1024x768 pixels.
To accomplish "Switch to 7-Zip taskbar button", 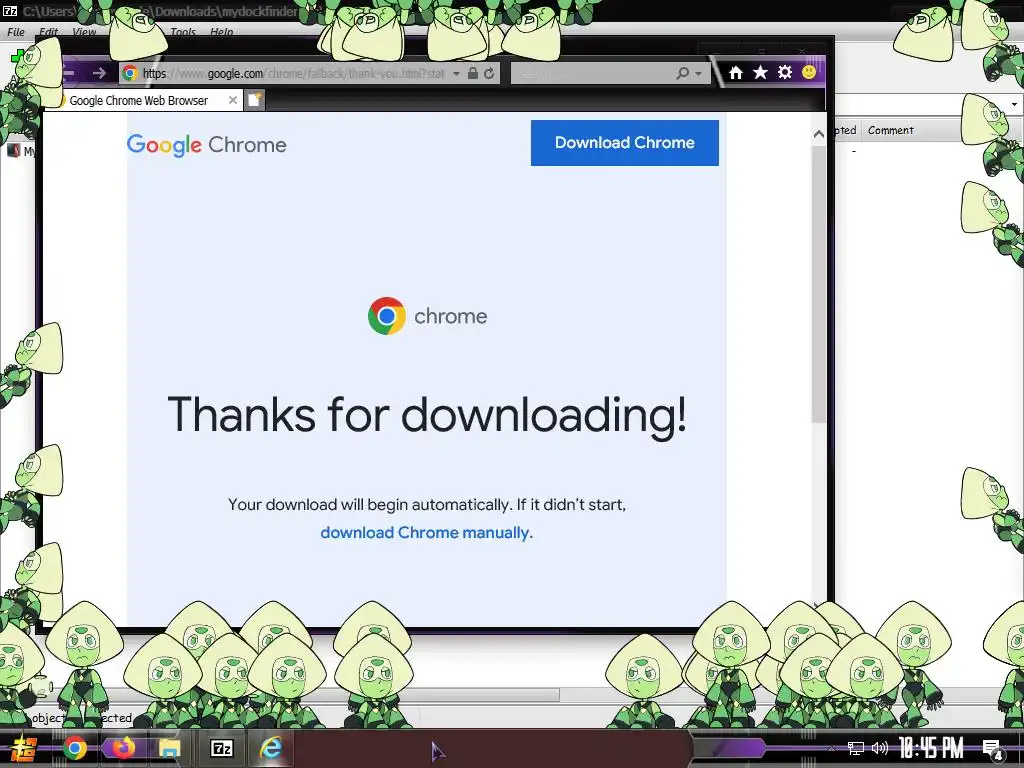I will coord(221,748).
